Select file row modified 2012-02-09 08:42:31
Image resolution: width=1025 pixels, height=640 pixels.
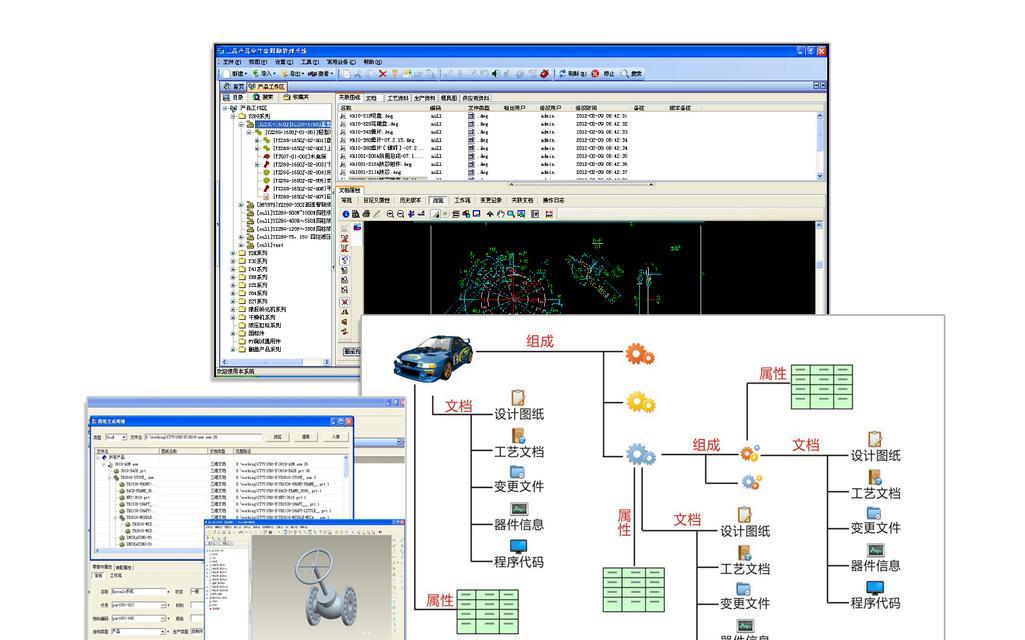578,116
